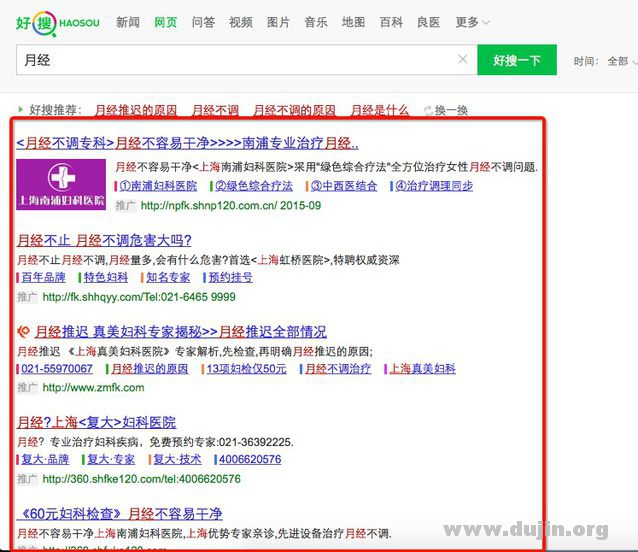This screenshot has height=552, width=638.
Task: Open sublink 复大·品牌
Action: [x=45, y=460]
